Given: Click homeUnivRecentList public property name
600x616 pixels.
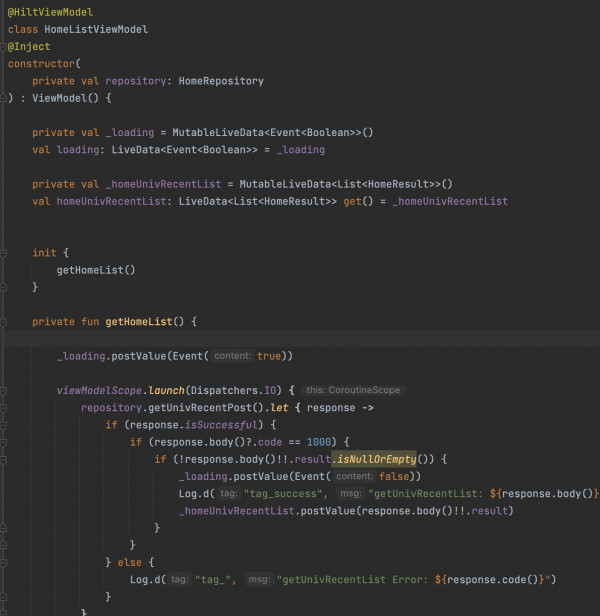Looking at the screenshot, I should 111,202.
